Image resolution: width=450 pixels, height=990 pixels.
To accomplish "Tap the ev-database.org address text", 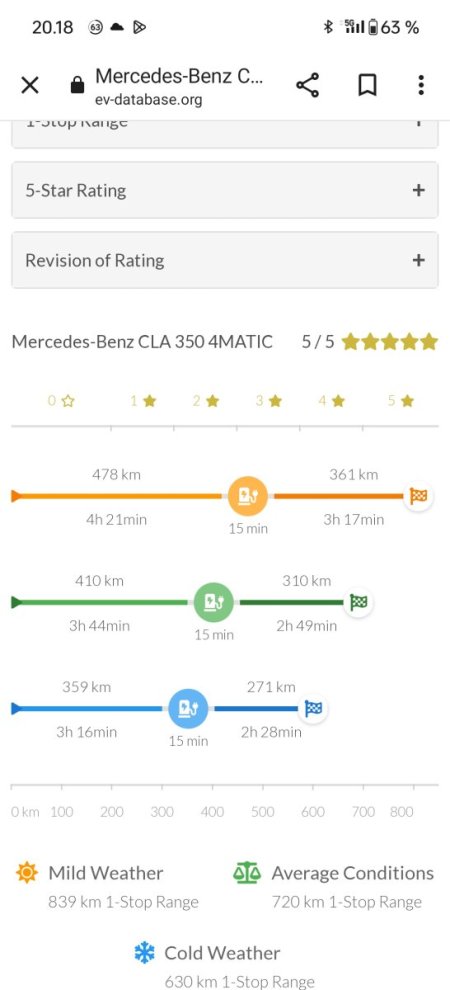I will click(149, 100).
